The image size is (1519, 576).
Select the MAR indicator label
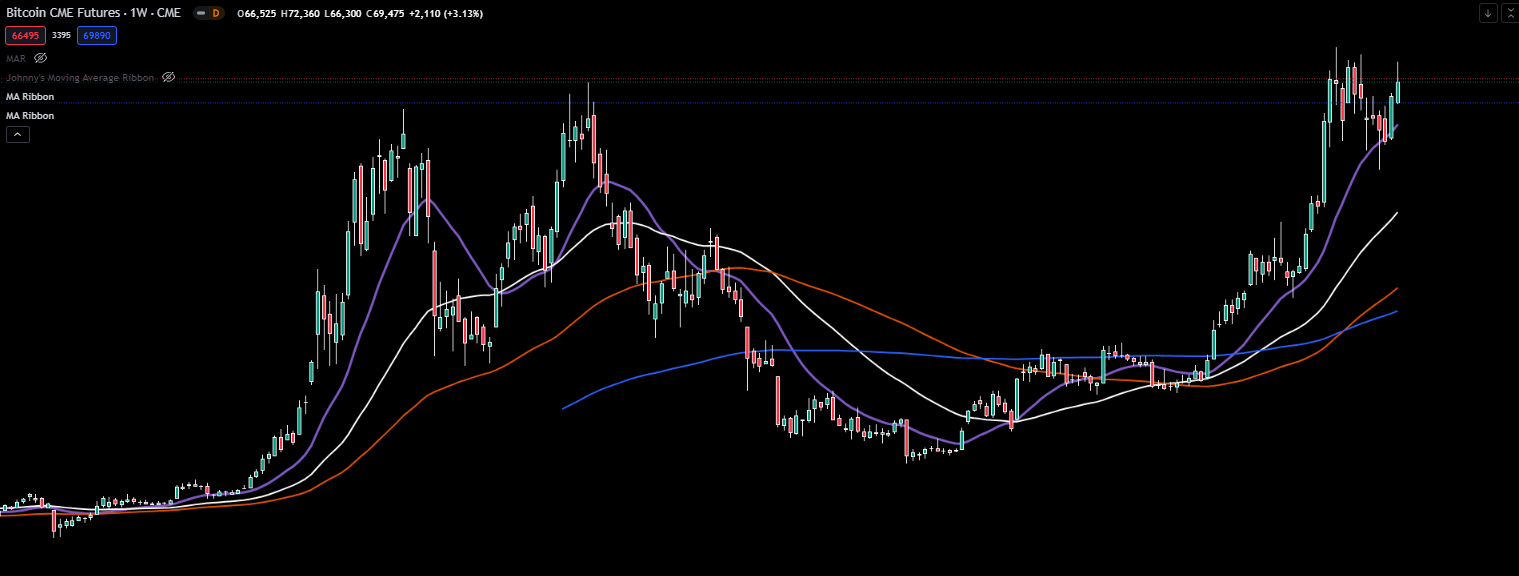point(15,58)
